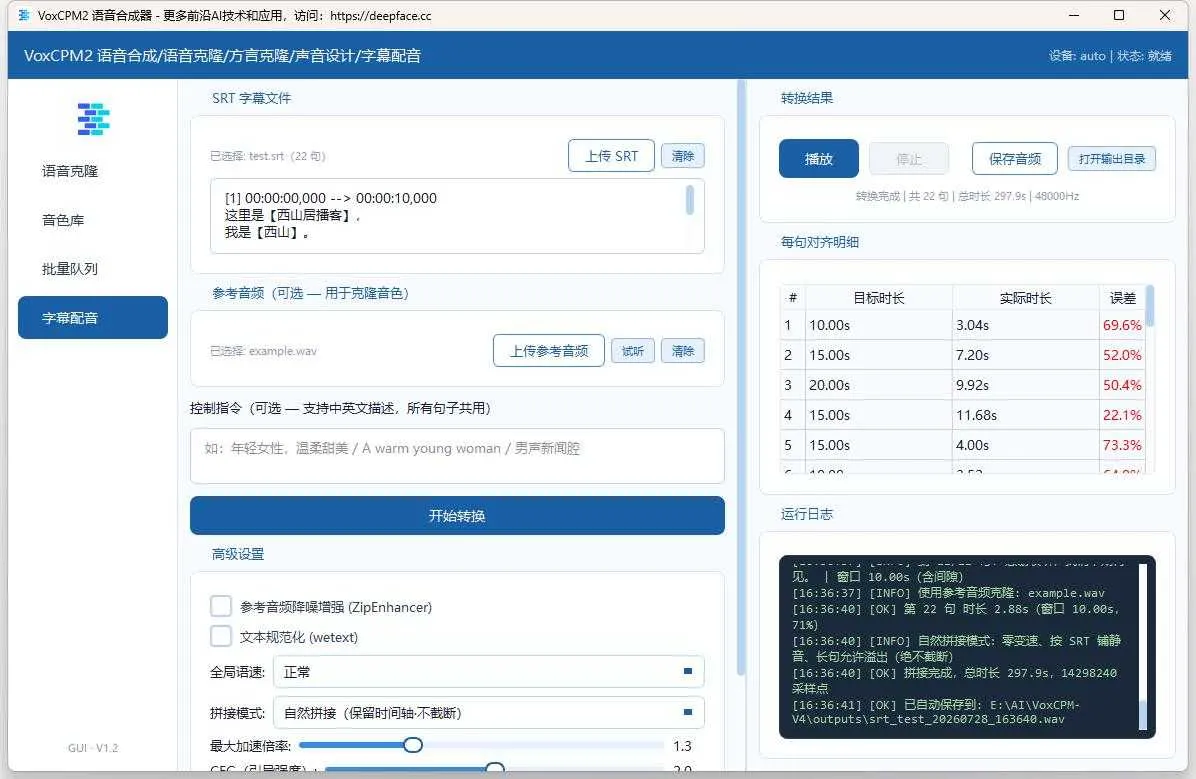Click the 1.3 max speed-up value

point(682,745)
